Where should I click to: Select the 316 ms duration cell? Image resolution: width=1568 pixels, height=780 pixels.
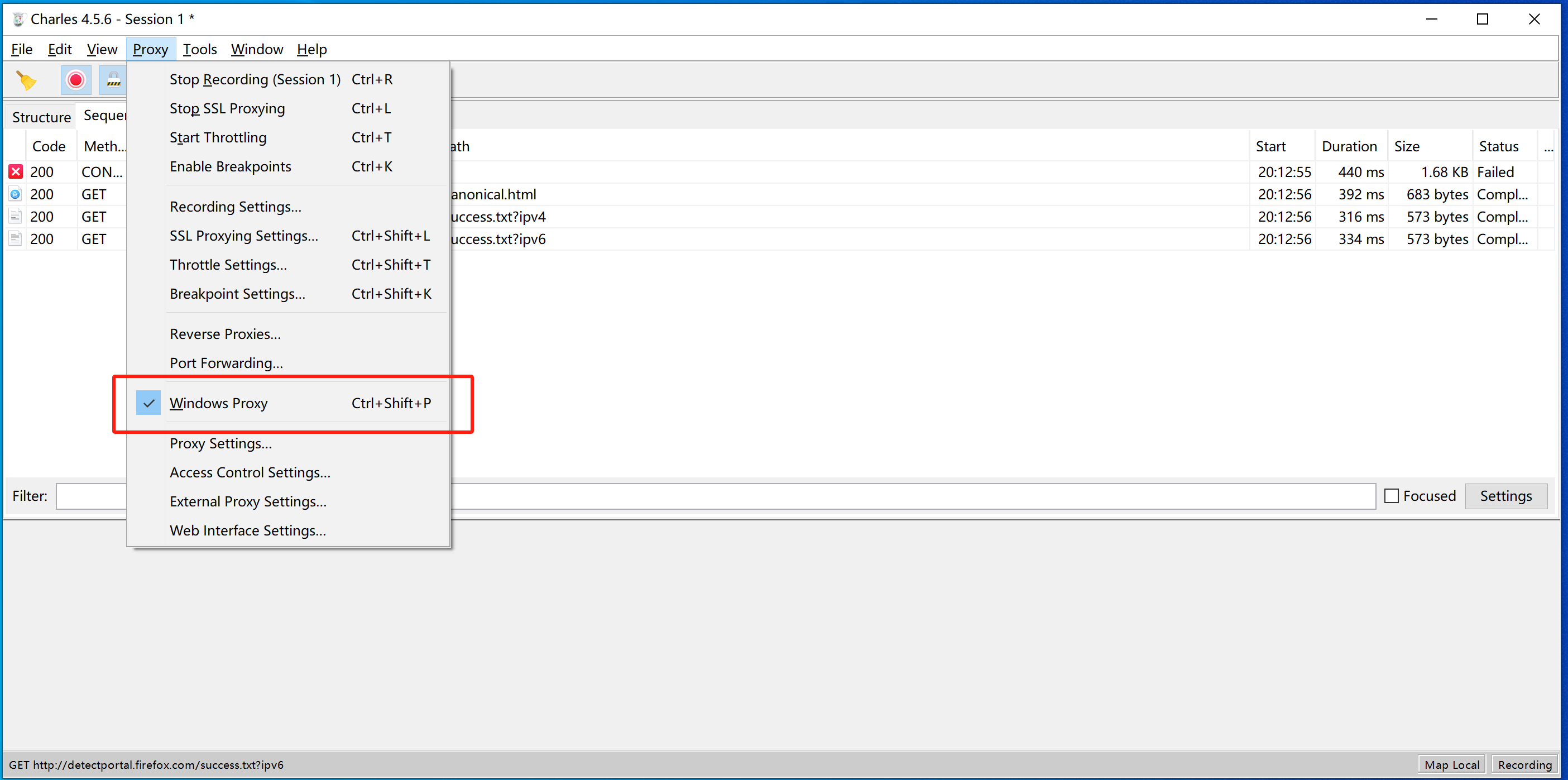(1351, 217)
